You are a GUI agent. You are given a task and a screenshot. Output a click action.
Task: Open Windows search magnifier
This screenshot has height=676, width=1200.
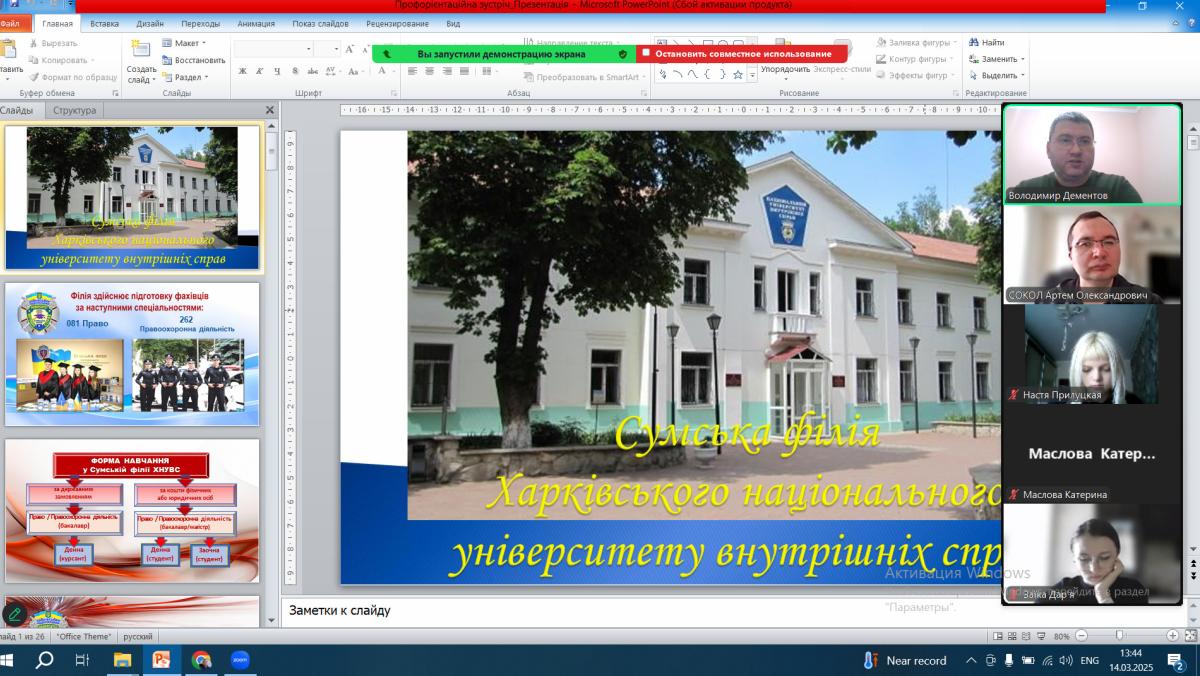pos(44,660)
